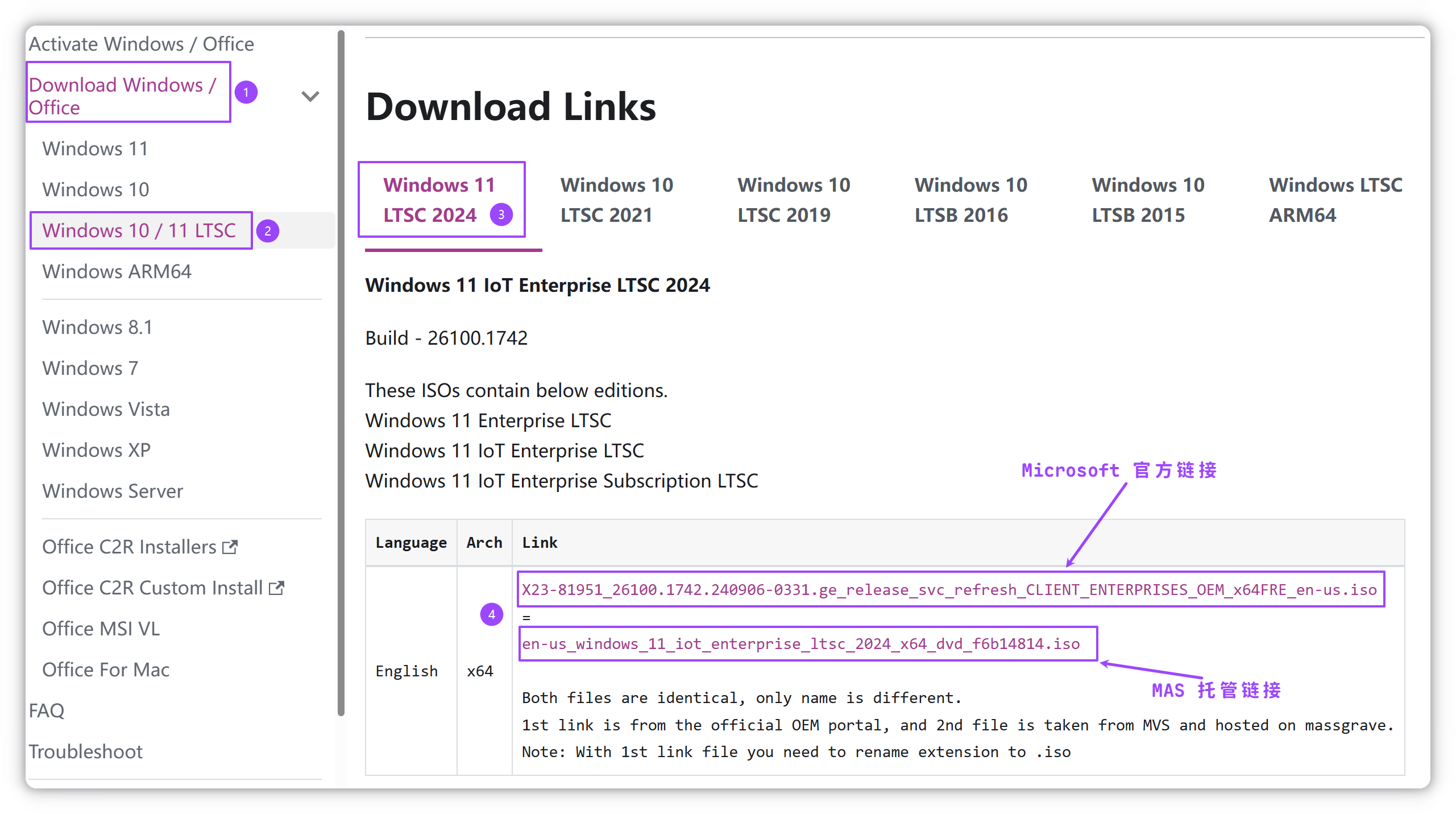Select Windows 8.1 in the sidebar
The width and height of the screenshot is (1456, 814).
pos(97,327)
